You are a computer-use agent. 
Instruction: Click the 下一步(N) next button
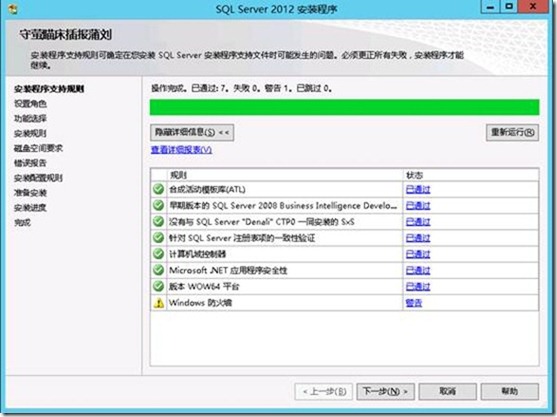pos(385,391)
